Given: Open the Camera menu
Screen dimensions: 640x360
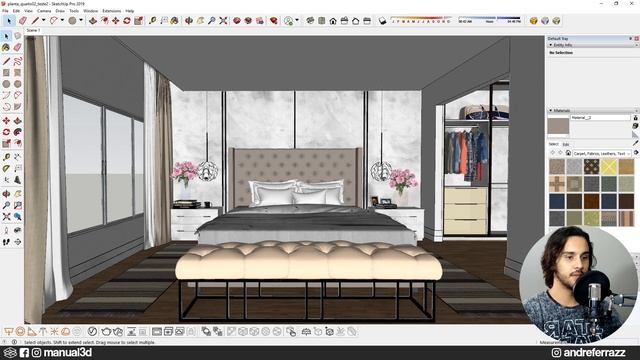Looking at the screenshot, I should point(44,11).
